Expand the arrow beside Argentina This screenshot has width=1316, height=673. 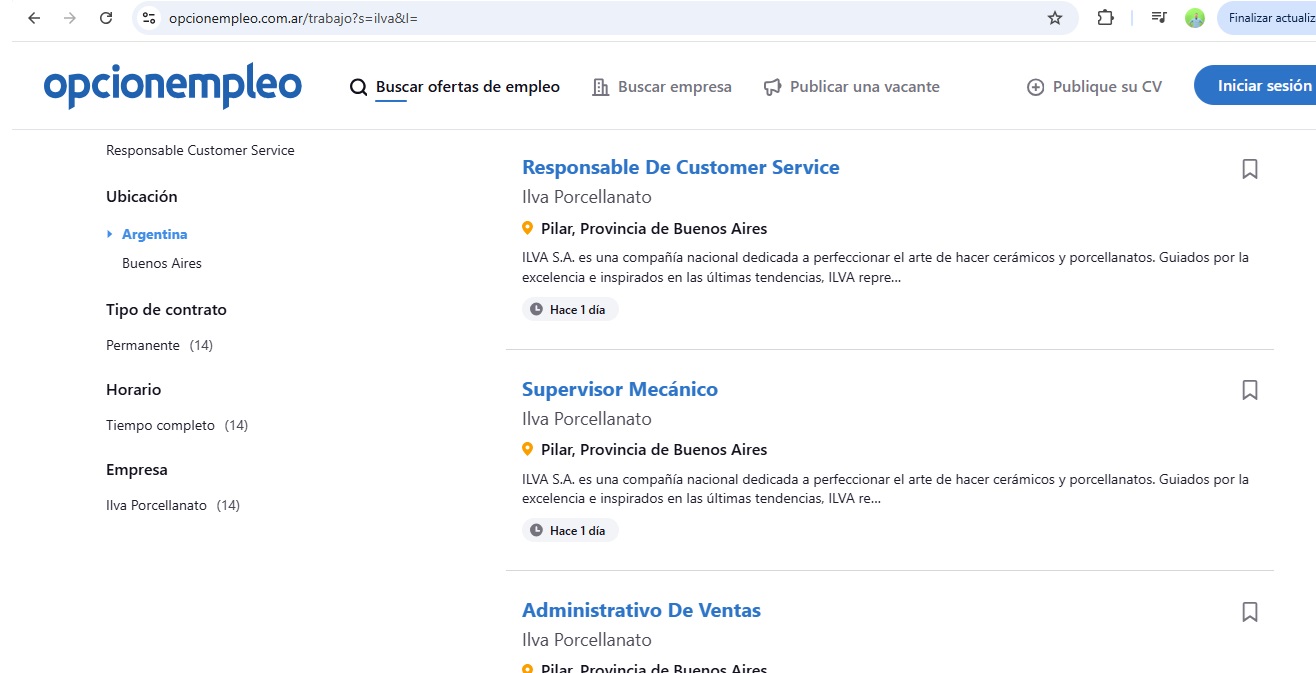[110, 234]
